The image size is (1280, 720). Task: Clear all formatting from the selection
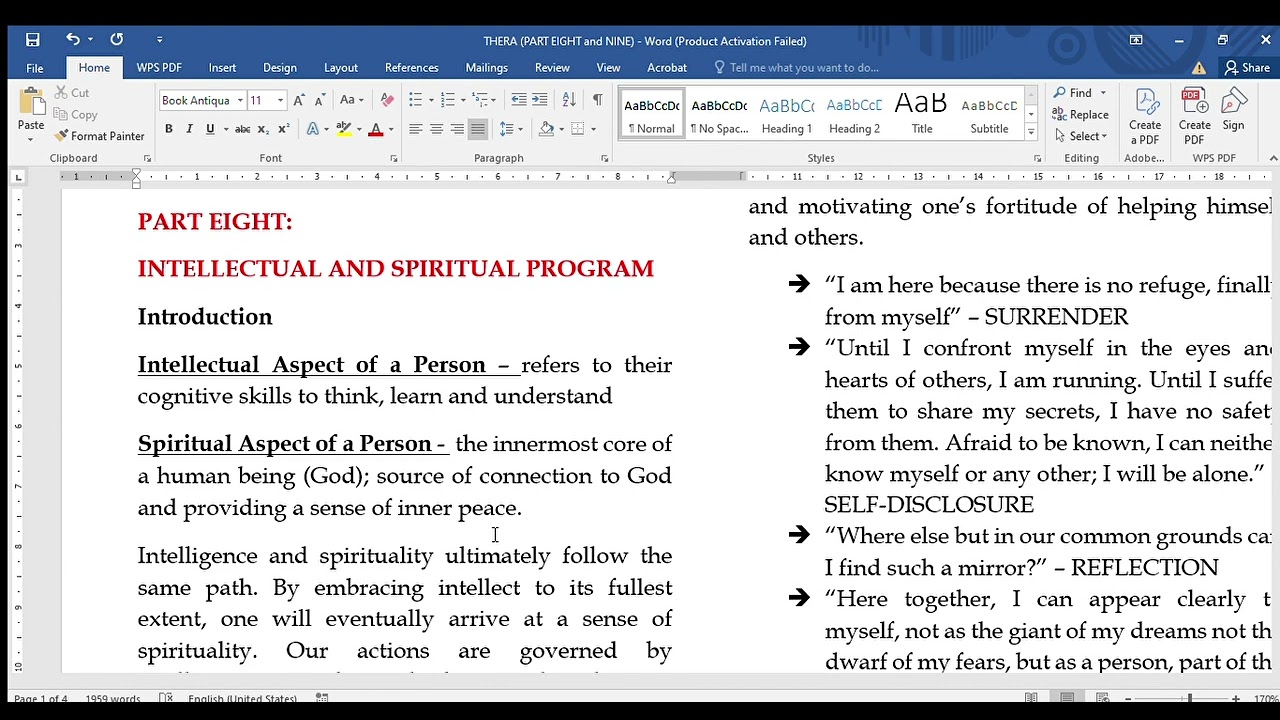pos(387,100)
